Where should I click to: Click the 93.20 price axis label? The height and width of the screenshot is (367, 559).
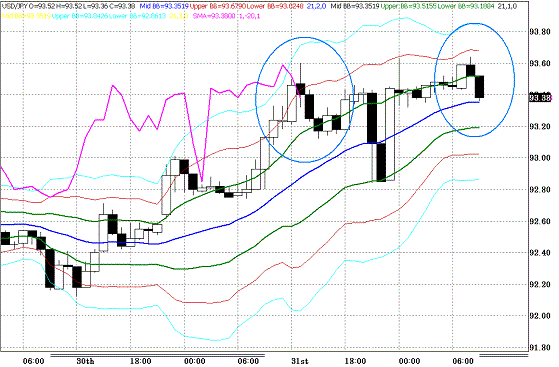(539, 127)
